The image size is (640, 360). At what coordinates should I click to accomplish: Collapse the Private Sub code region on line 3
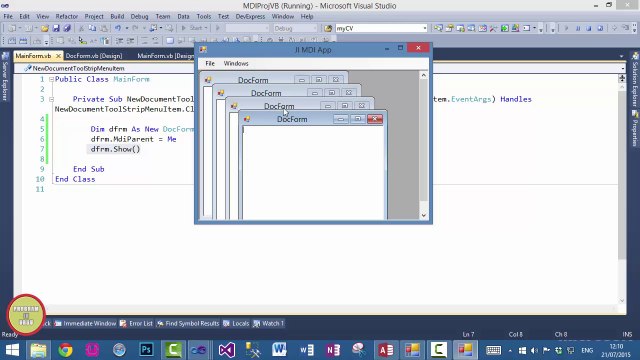tap(51, 99)
